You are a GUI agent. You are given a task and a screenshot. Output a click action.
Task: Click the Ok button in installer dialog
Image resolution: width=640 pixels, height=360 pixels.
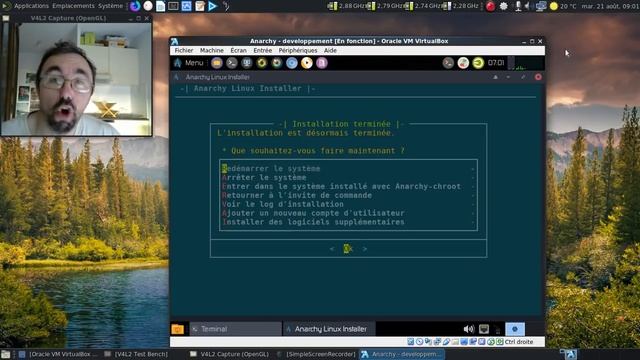[x=348, y=249]
